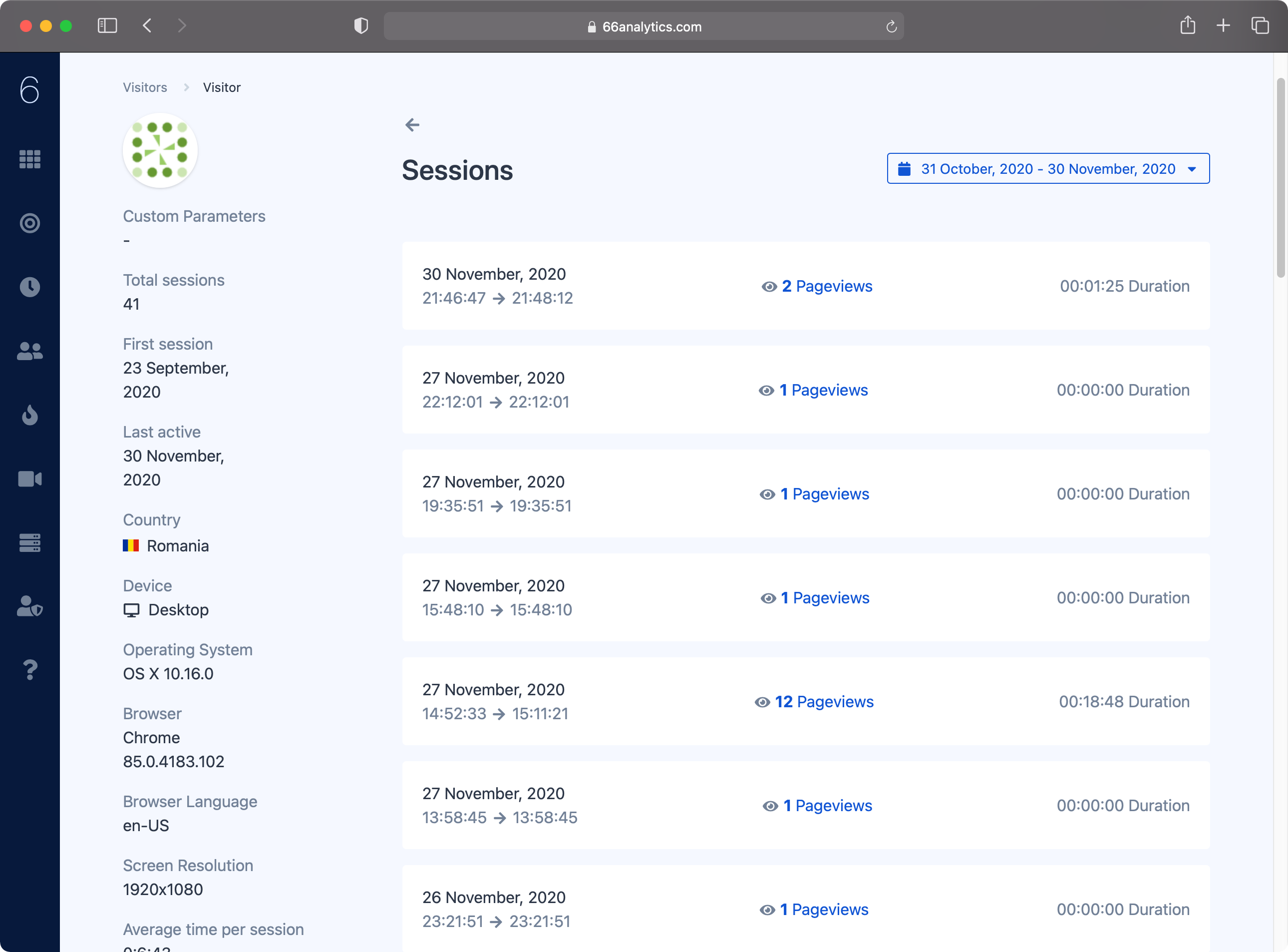Viewport: 1288px width, 952px height.
Task: Open the dashboard grid view
Action: point(29,159)
